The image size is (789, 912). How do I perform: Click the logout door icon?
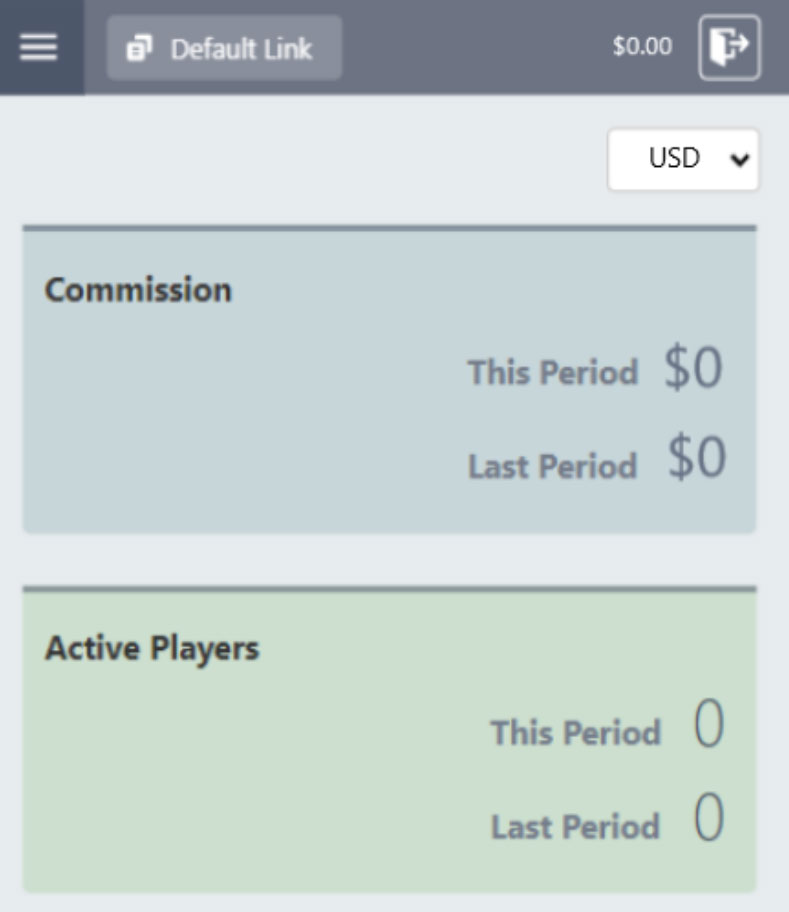coord(729,47)
